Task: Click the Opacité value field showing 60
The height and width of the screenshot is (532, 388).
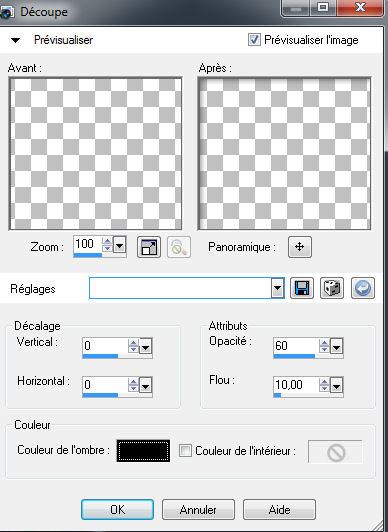Action: 296,346
